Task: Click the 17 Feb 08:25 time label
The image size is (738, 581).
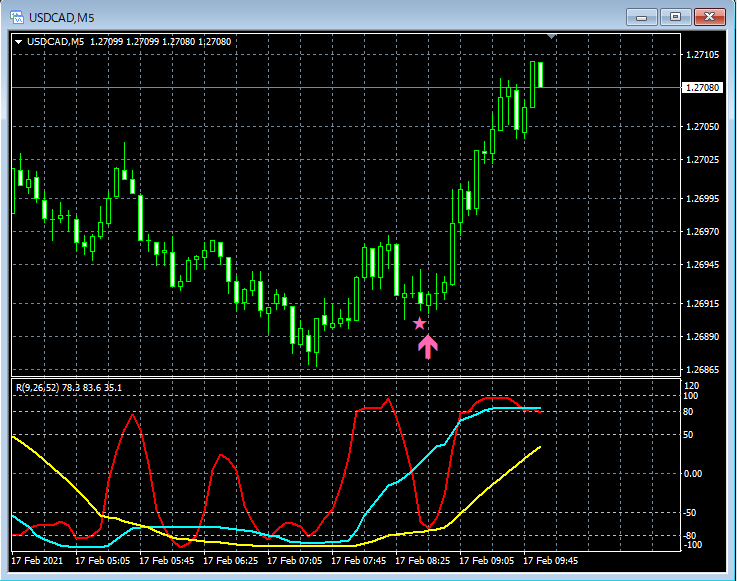Action: coord(423,561)
